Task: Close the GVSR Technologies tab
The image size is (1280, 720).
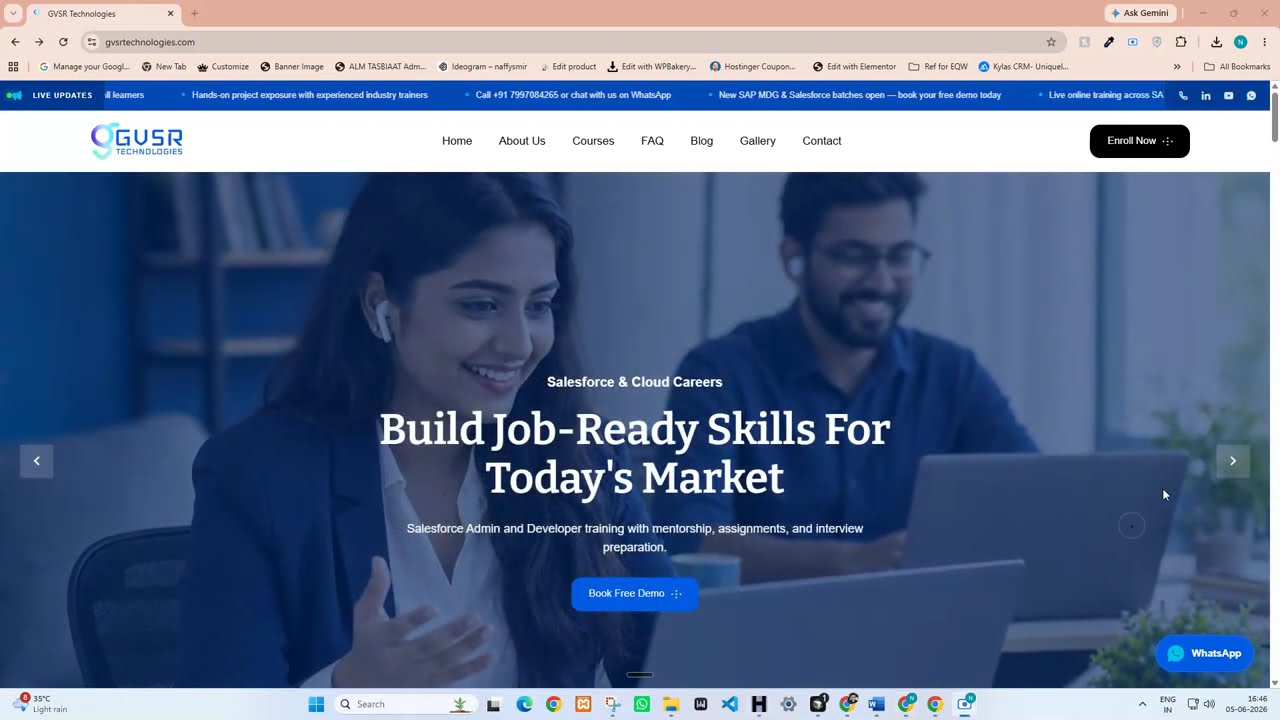Action: [x=170, y=14]
